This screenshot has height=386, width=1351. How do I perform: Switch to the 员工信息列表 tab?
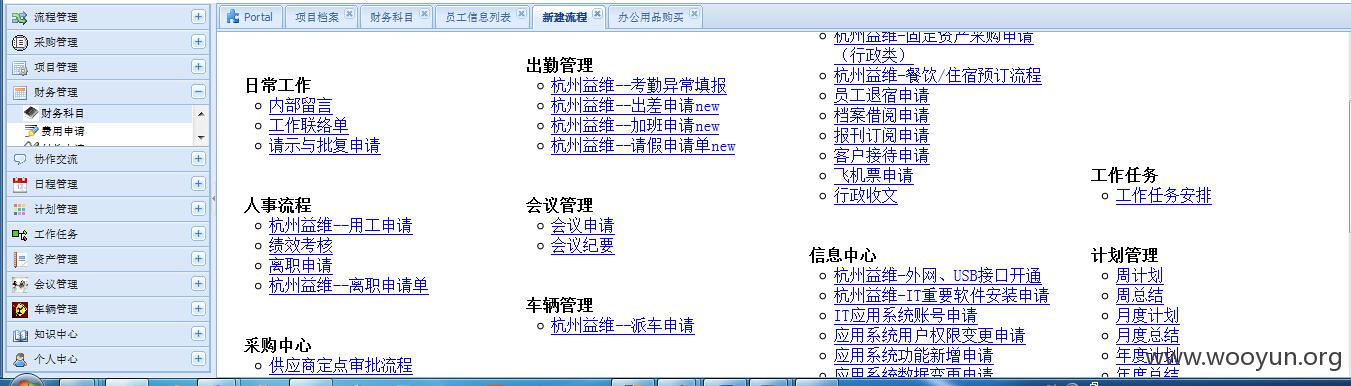(482, 17)
